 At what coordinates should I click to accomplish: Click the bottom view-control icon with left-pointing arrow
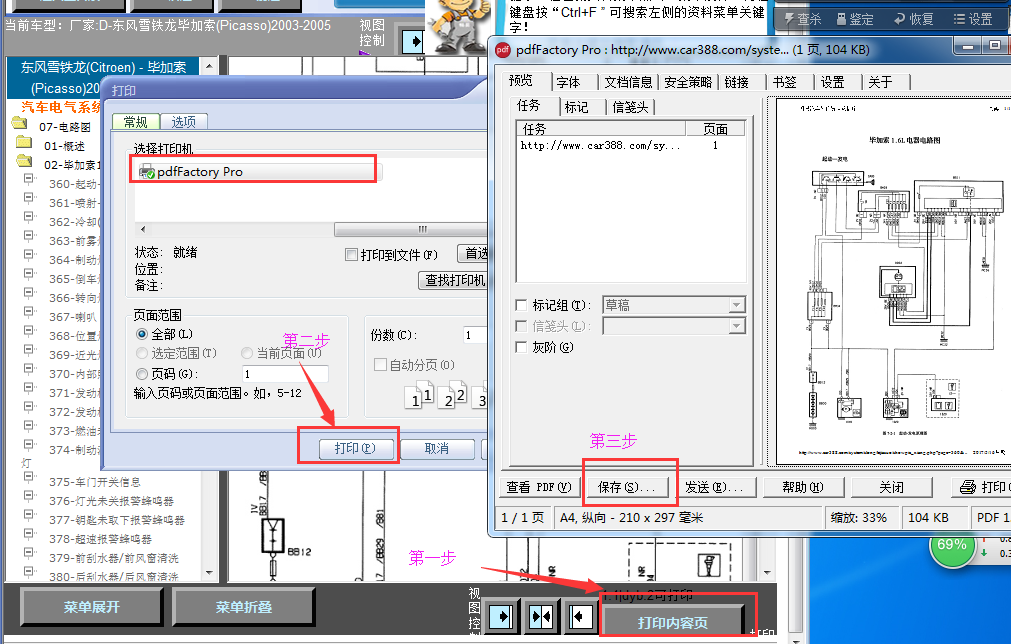580,617
